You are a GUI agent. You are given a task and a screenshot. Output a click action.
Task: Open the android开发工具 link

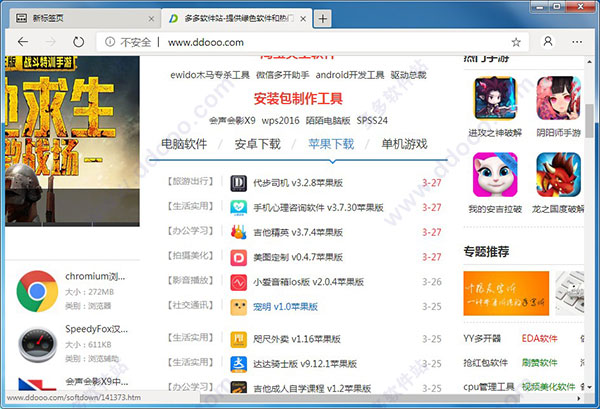[350, 75]
